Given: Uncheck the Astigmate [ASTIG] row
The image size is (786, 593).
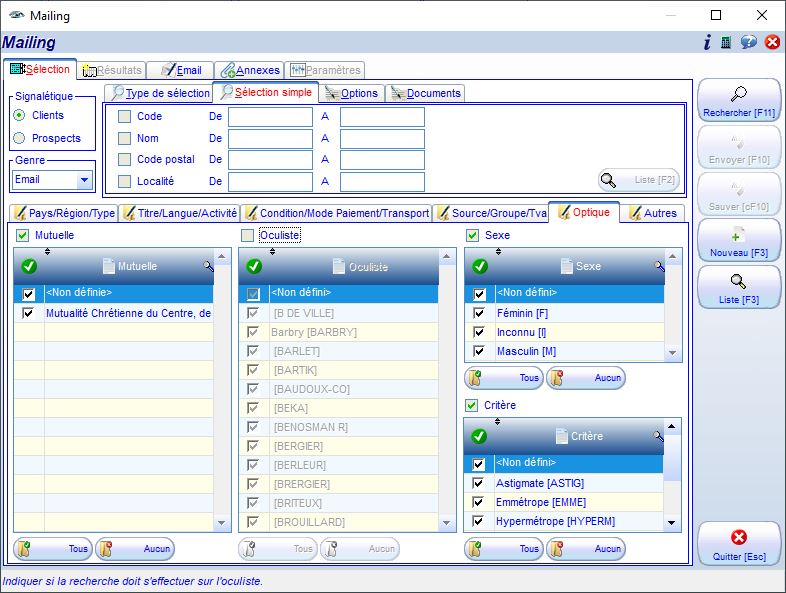Looking at the screenshot, I should tap(478, 483).
